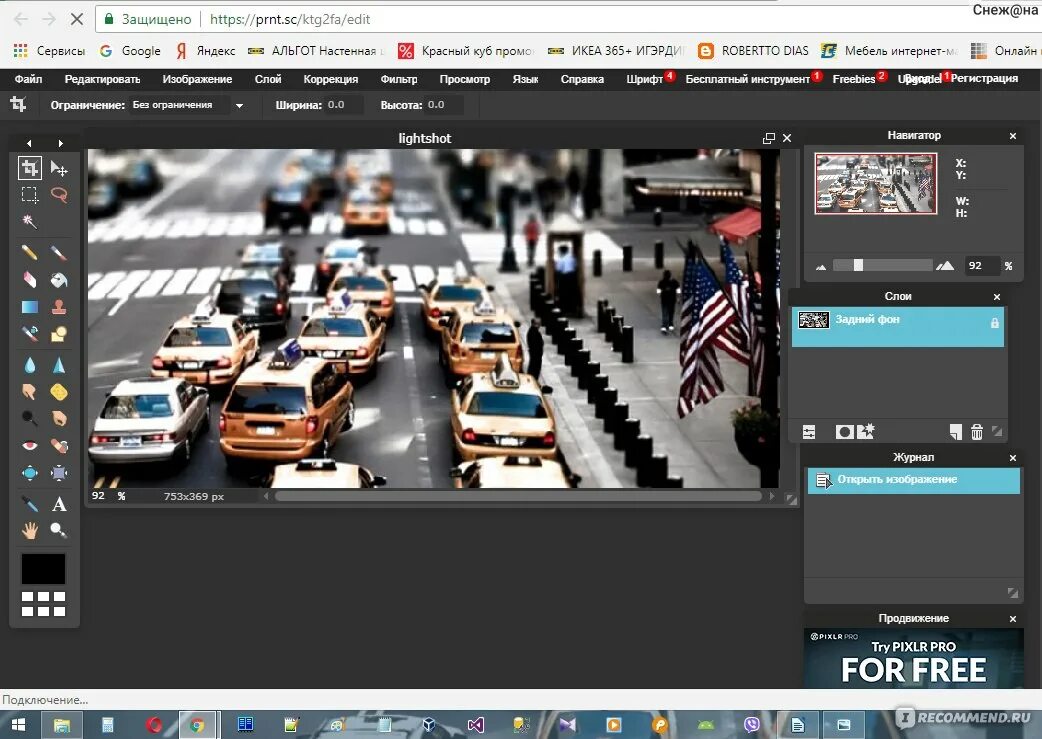Select the Burn hand tool
Image resolution: width=1042 pixels, height=739 pixels.
tap(59, 418)
